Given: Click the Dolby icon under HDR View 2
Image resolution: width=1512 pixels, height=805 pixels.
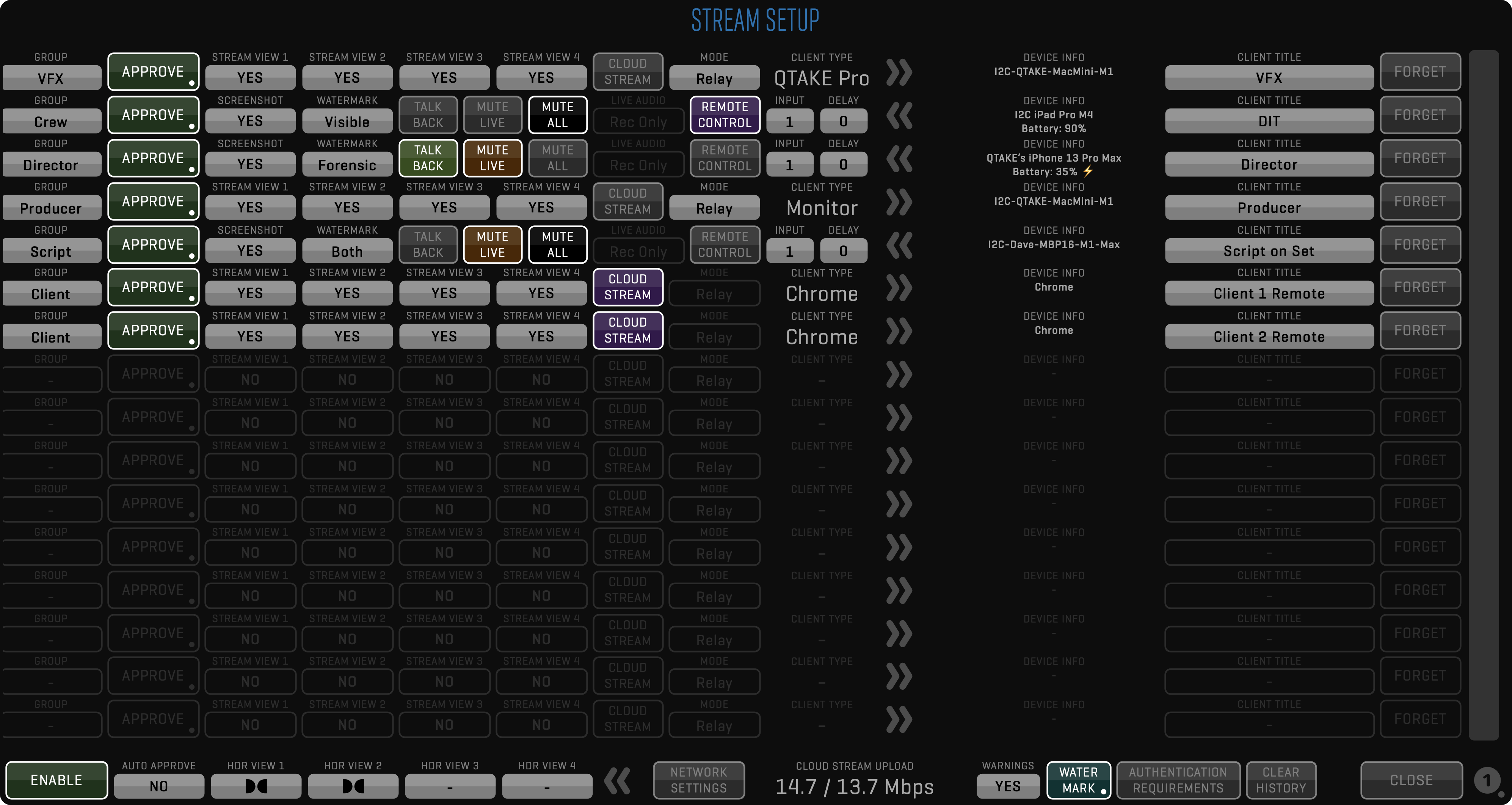Looking at the screenshot, I should (x=353, y=786).
